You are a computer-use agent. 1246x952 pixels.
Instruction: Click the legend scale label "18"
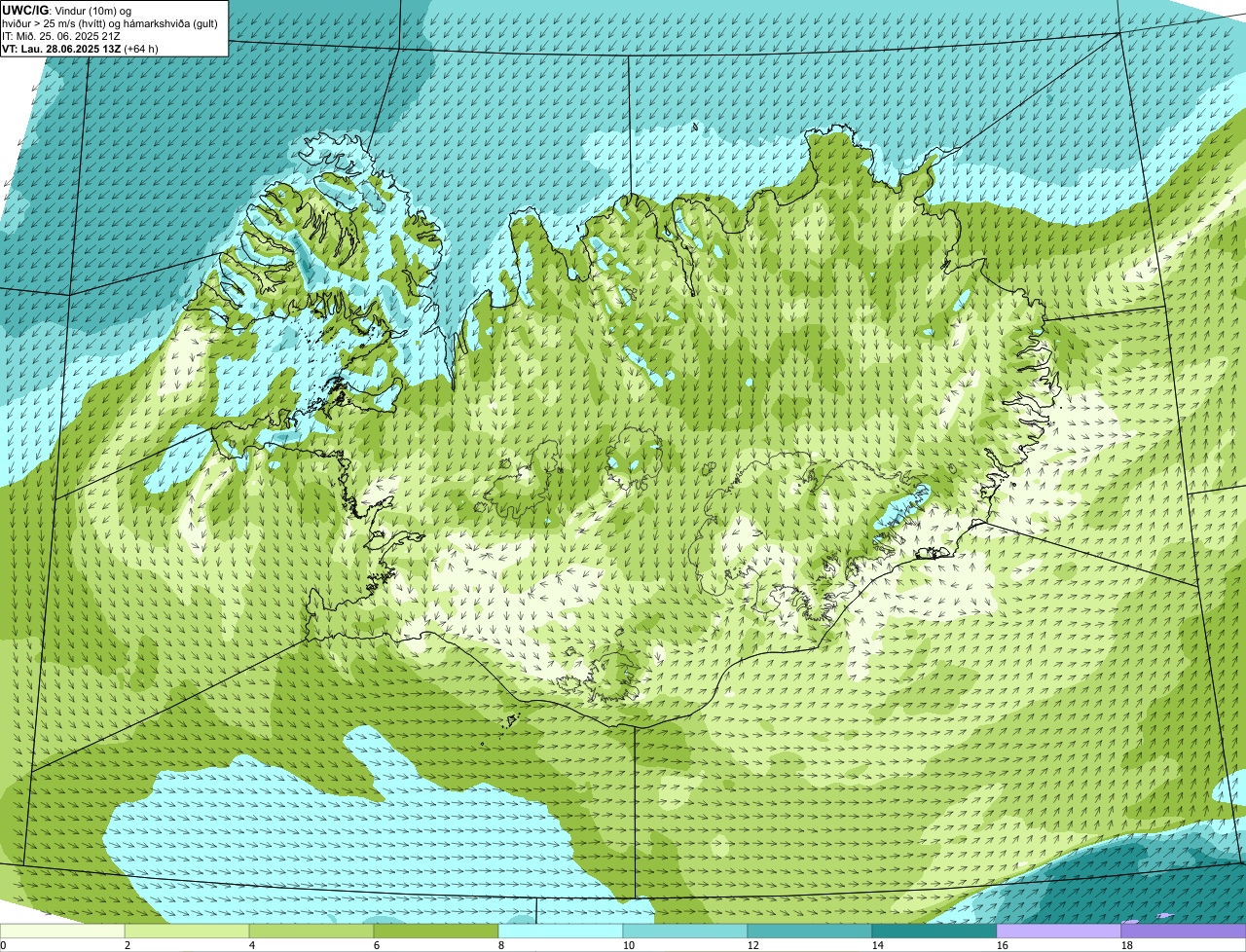coord(1127,945)
